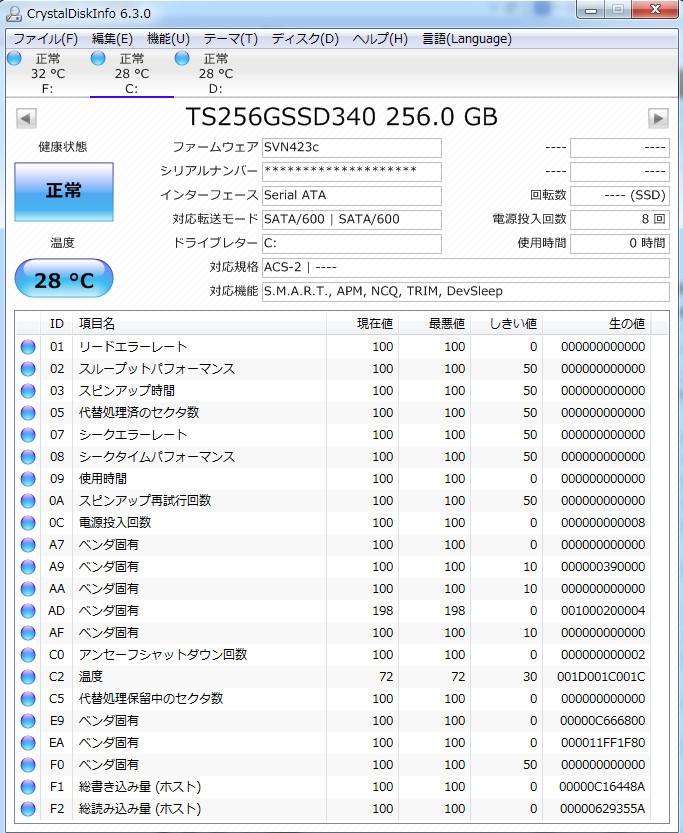Viewport: 683px width, 833px height.
Task: Click the SATA/600 transfer mode field
Action: coord(352,219)
